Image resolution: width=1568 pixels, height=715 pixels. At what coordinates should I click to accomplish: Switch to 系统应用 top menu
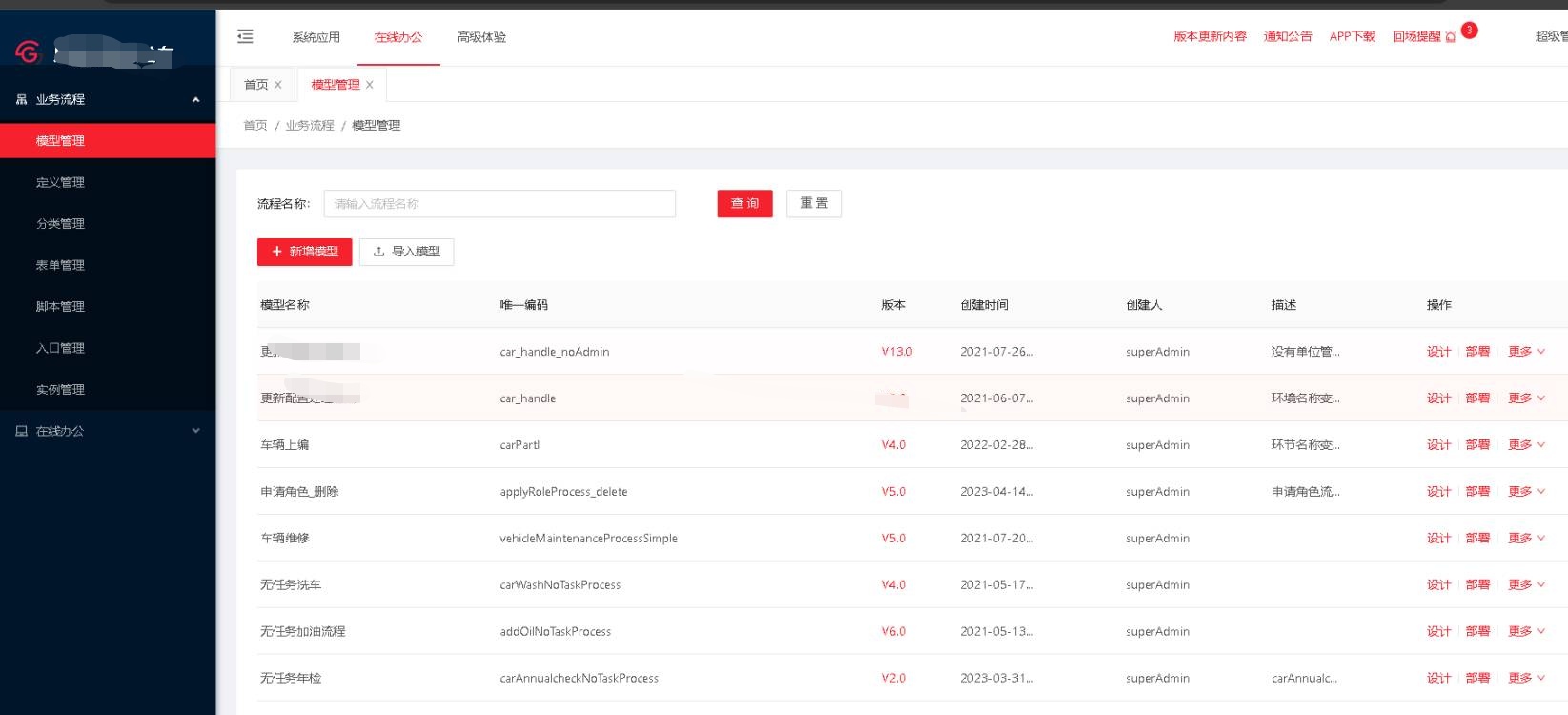(x=316, y=37)
